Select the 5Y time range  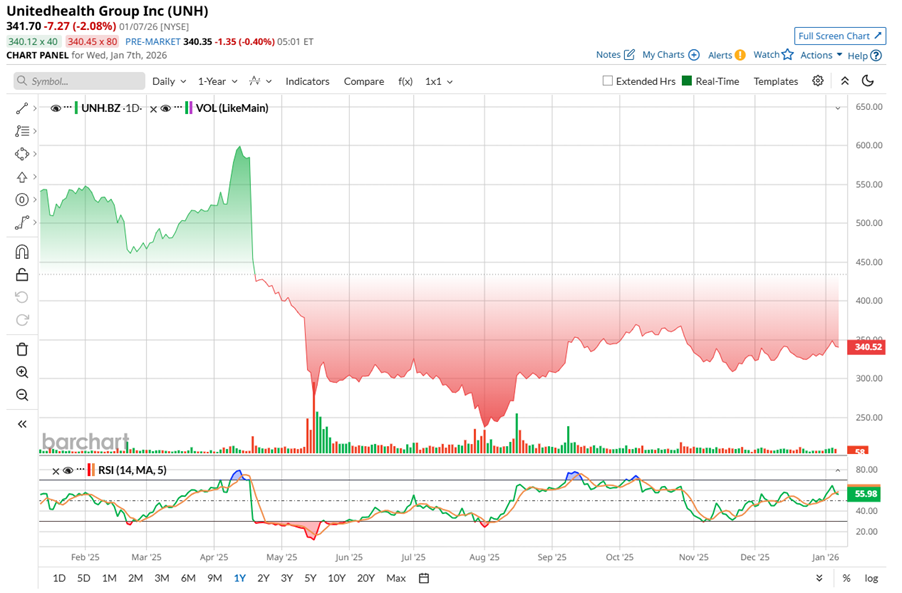point(310,578)
